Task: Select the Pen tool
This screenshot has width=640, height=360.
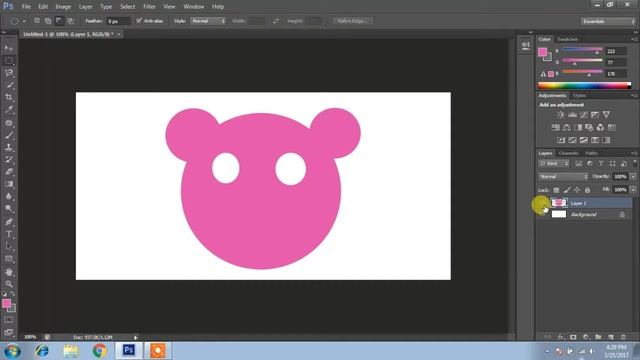Action: [x=9, y=222]
